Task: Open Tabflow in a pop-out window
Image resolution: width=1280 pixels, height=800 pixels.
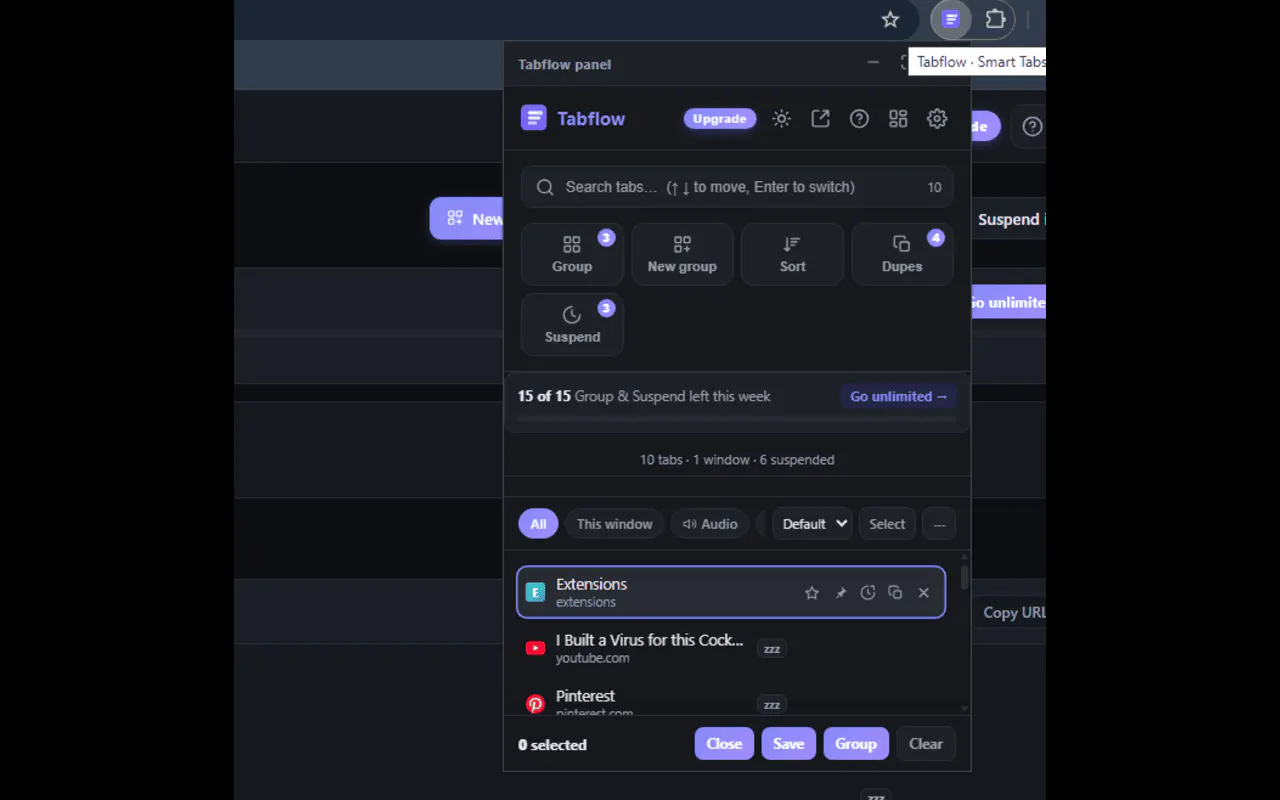Action: coord(820,119)
